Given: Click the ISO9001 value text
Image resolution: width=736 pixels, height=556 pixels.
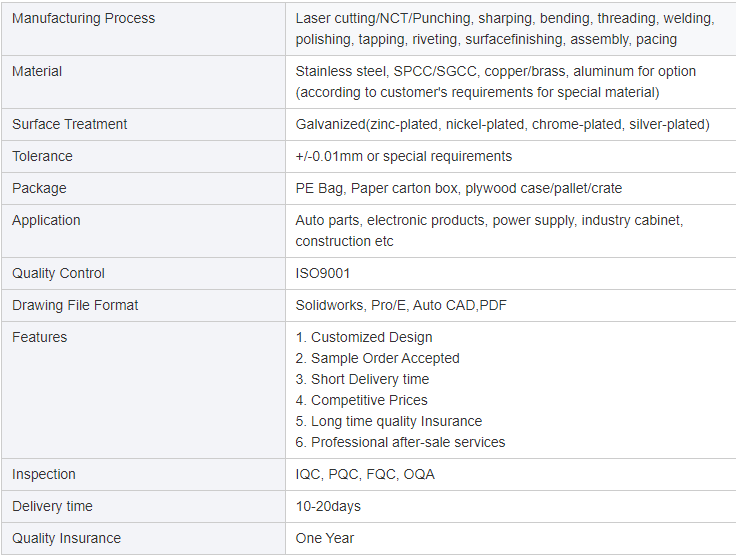Looking at the screenshot, I should 323,273.
